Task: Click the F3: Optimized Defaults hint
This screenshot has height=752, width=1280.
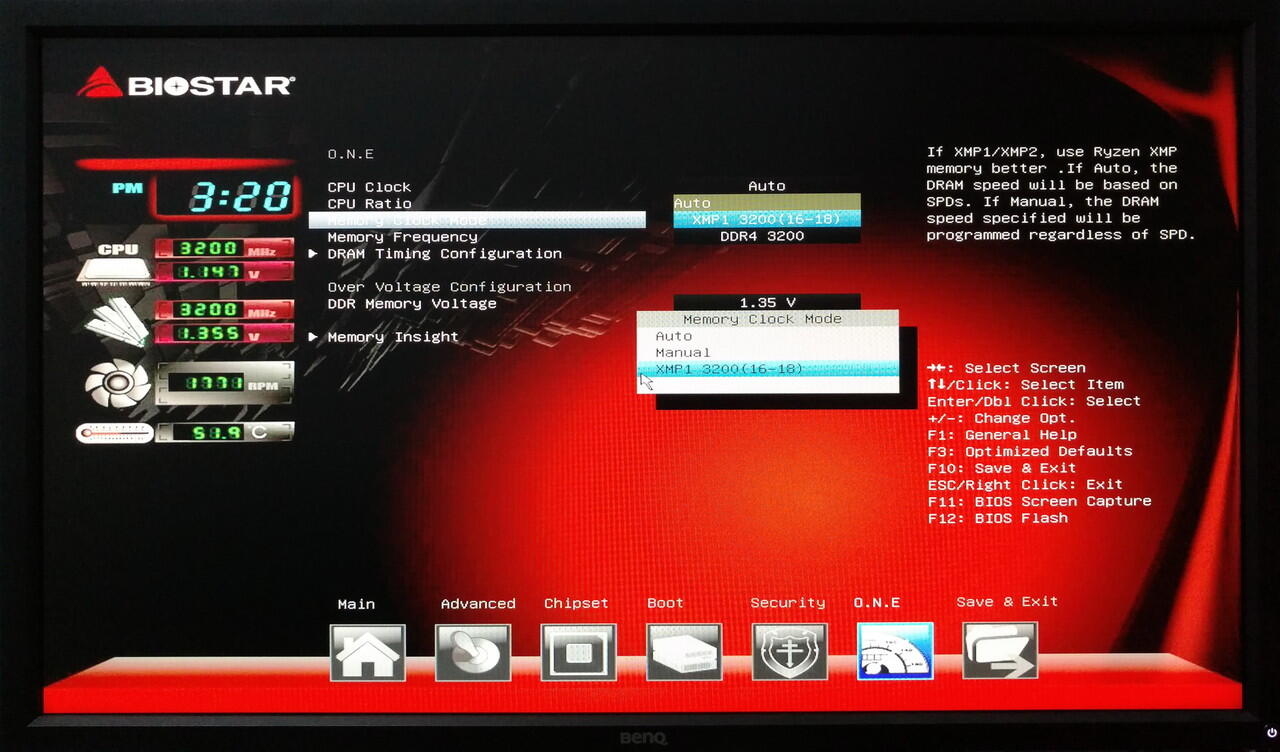Action: pyautogui.click(x=1030, y=451)
